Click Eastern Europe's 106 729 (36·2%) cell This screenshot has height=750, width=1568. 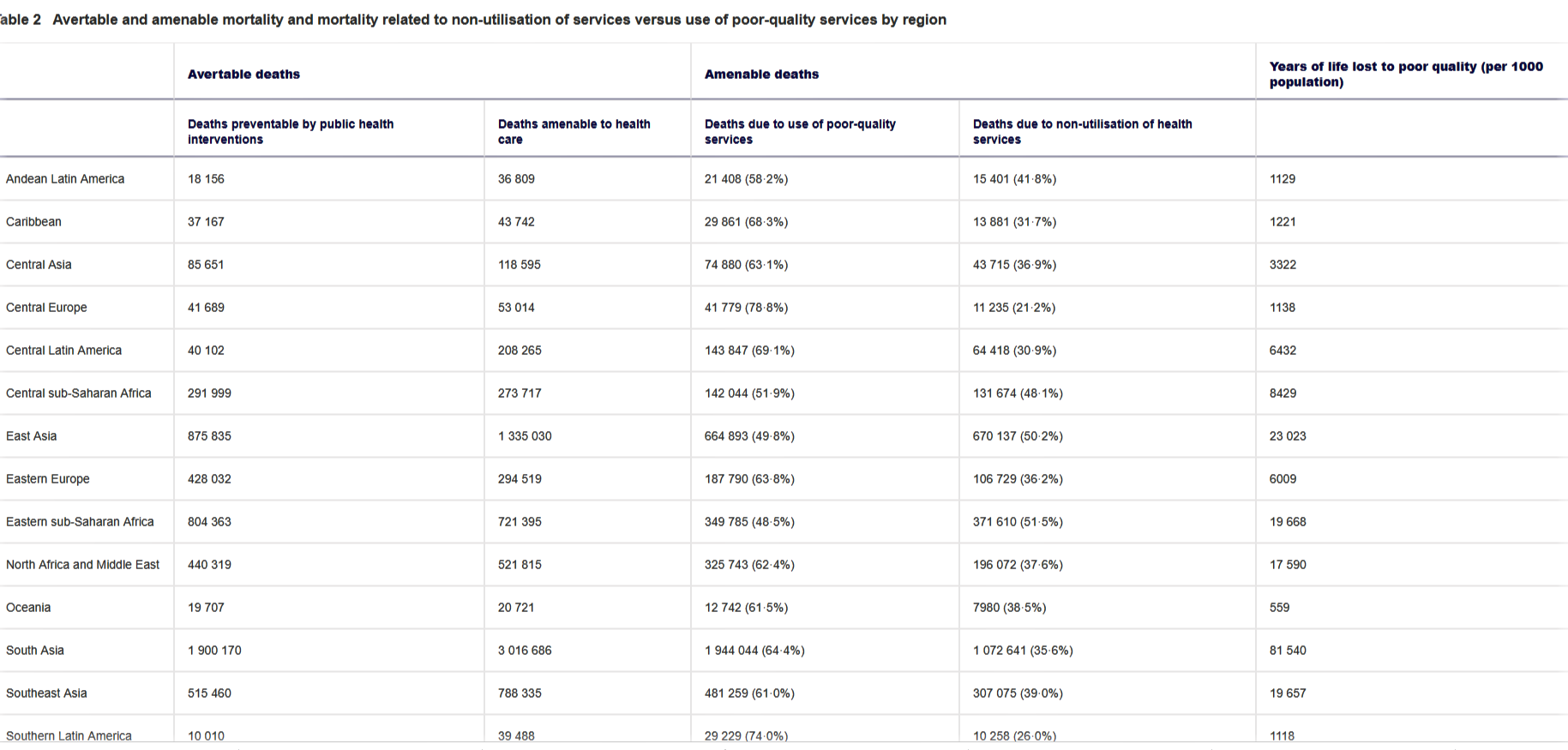1018,479
